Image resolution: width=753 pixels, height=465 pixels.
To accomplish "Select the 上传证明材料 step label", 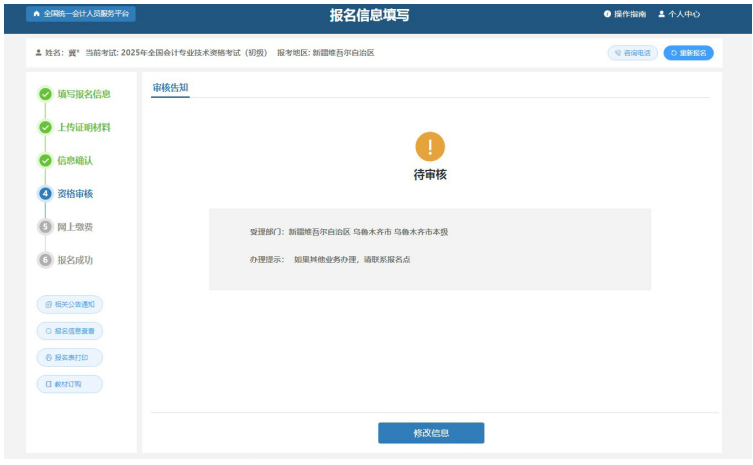I will [84, 127].
